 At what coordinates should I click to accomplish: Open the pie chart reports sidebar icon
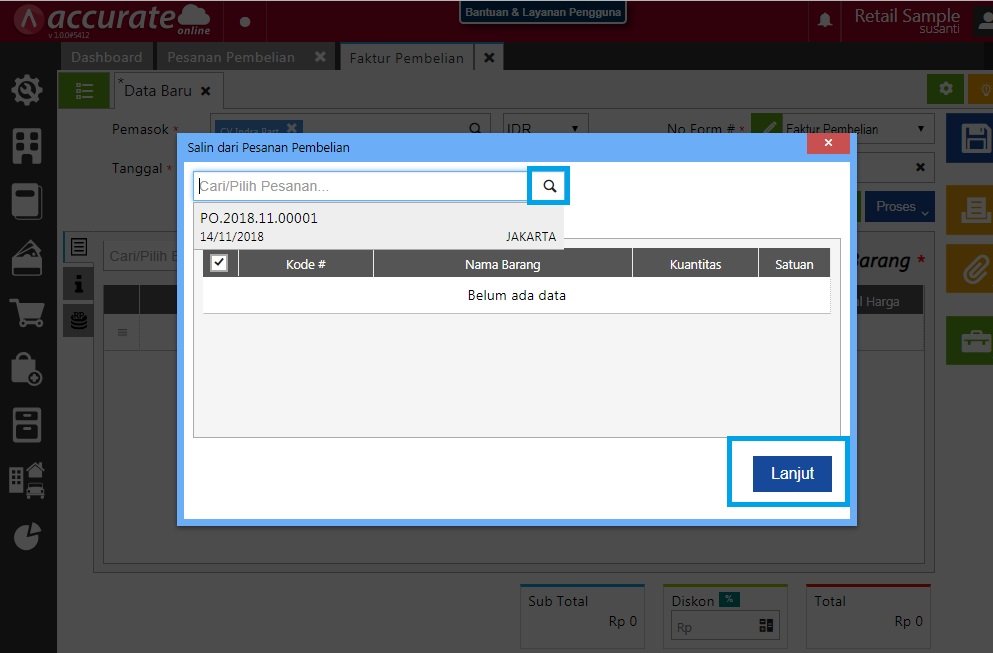pos(27,536)
